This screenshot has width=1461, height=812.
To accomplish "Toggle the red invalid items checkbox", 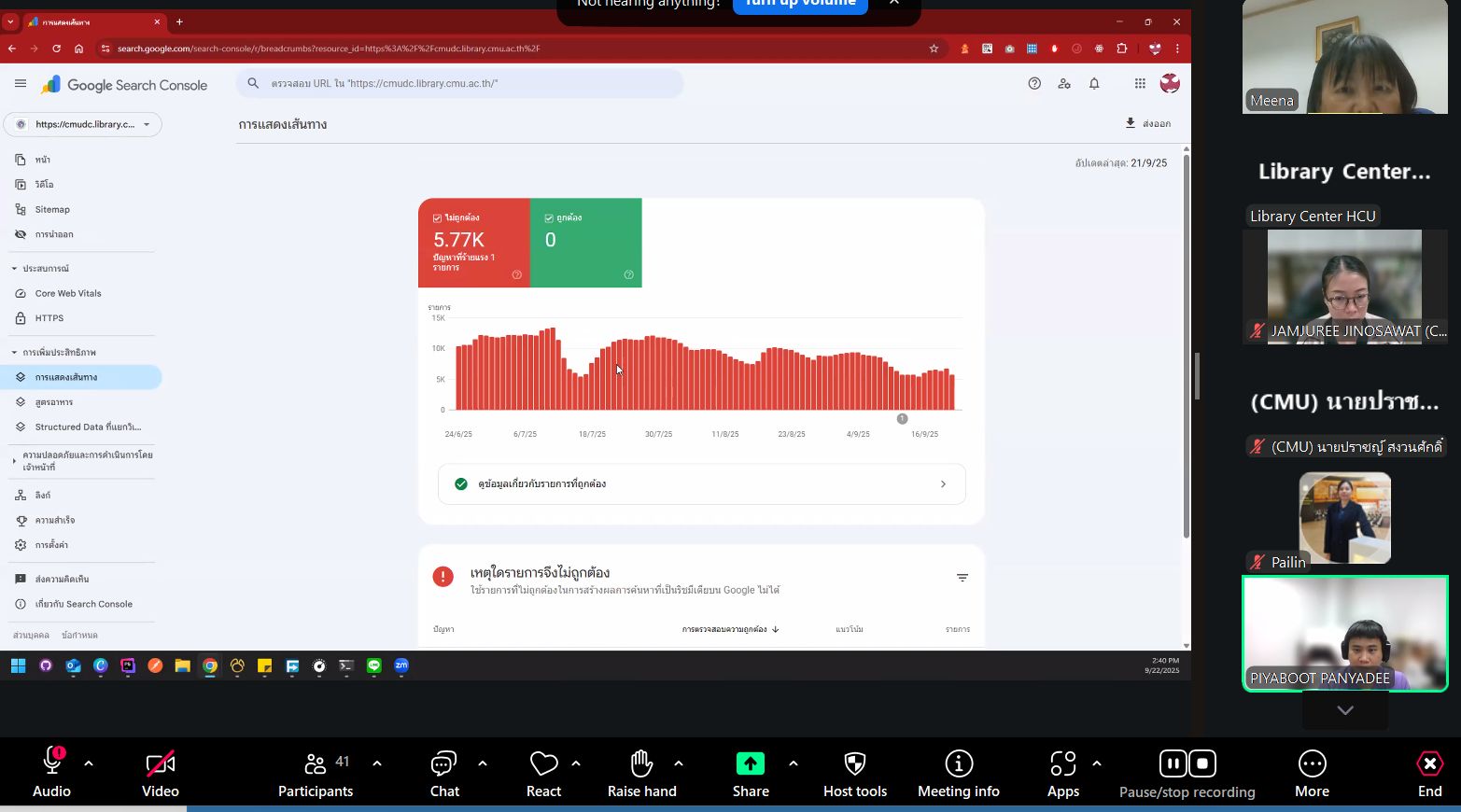I will 437,218.
